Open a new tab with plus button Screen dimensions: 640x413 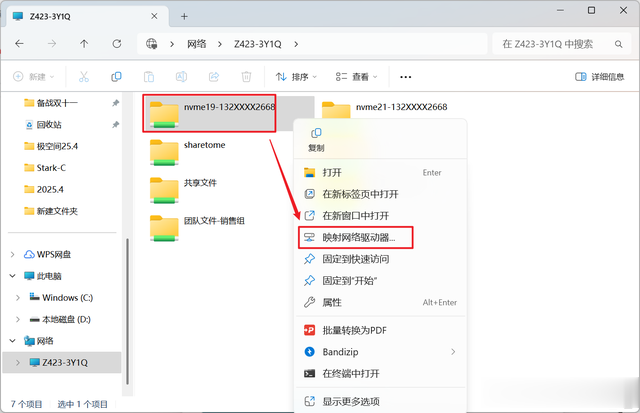click(x=184, y=16)
